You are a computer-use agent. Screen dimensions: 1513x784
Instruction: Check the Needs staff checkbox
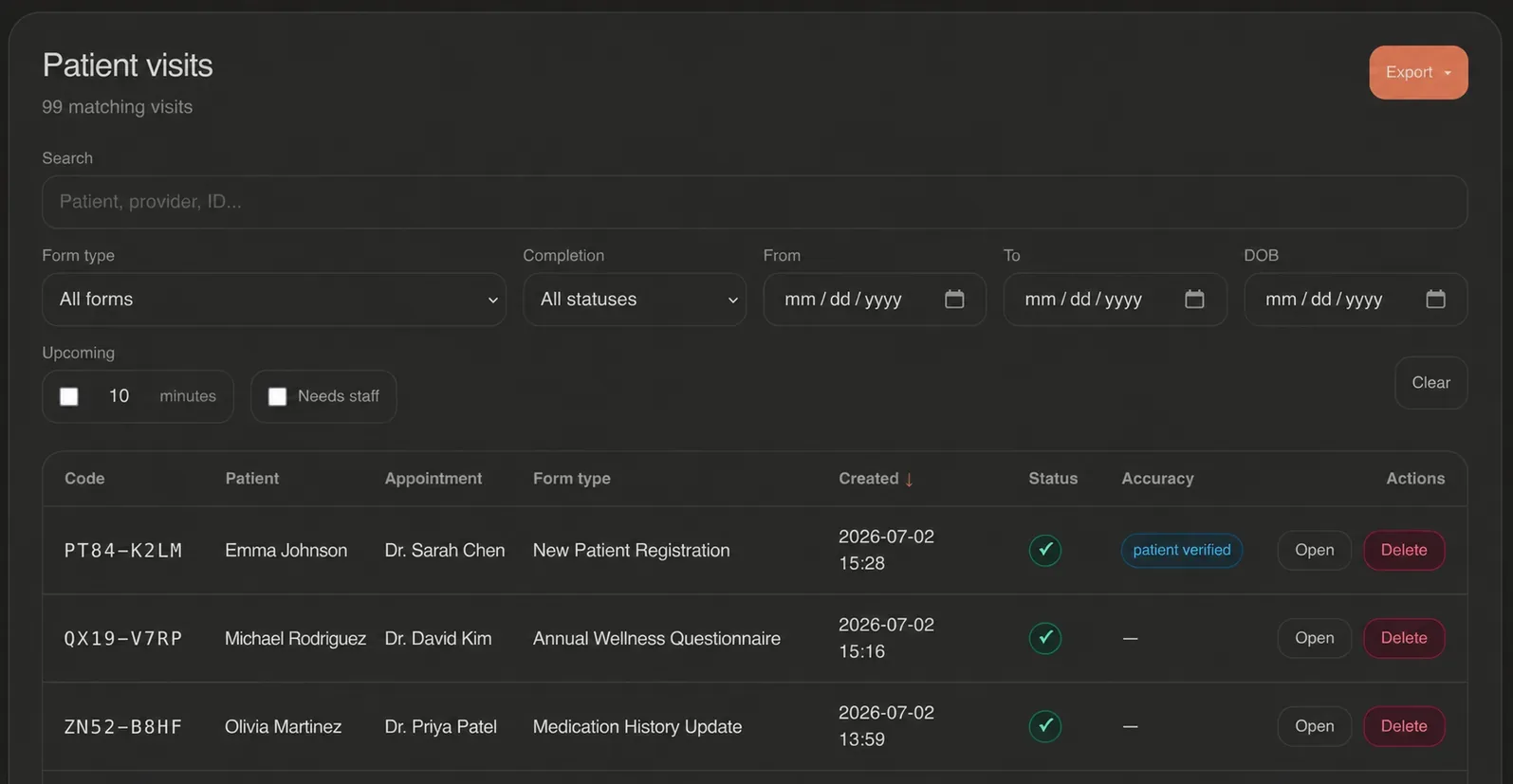pos(277,396)
